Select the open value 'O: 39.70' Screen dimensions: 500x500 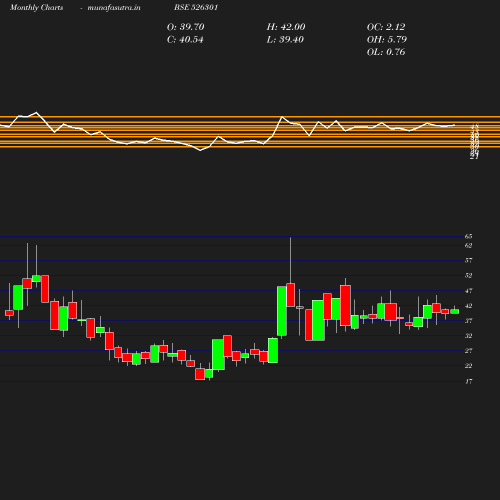(x=186, y=27)
